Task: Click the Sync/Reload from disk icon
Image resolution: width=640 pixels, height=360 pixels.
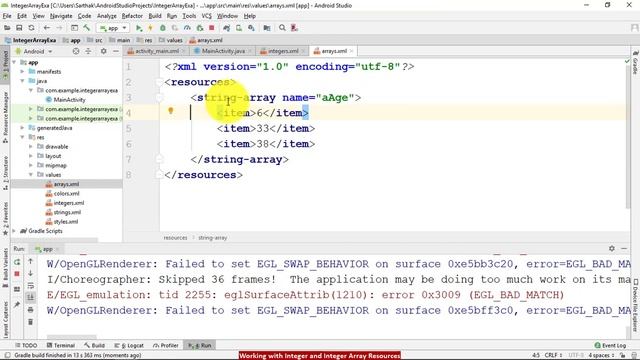Action: [31, 28]
